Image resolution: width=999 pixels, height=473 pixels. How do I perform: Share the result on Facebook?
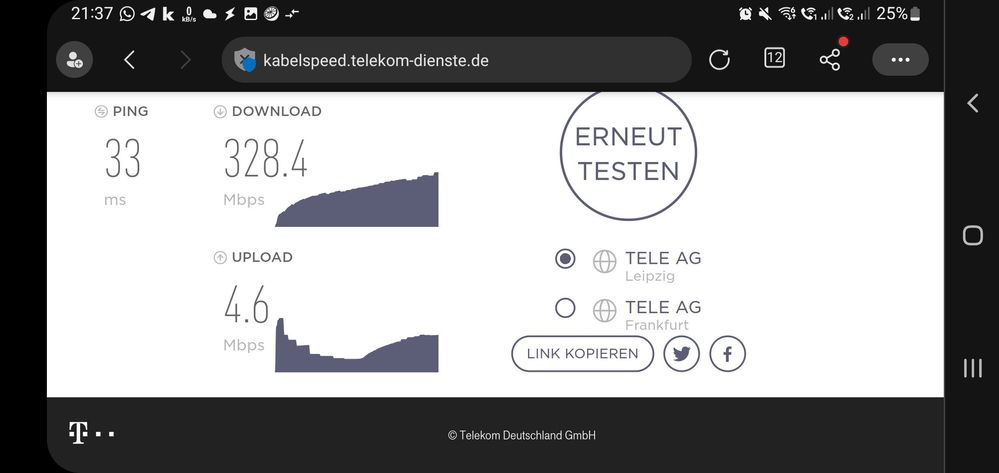(727, 353)
